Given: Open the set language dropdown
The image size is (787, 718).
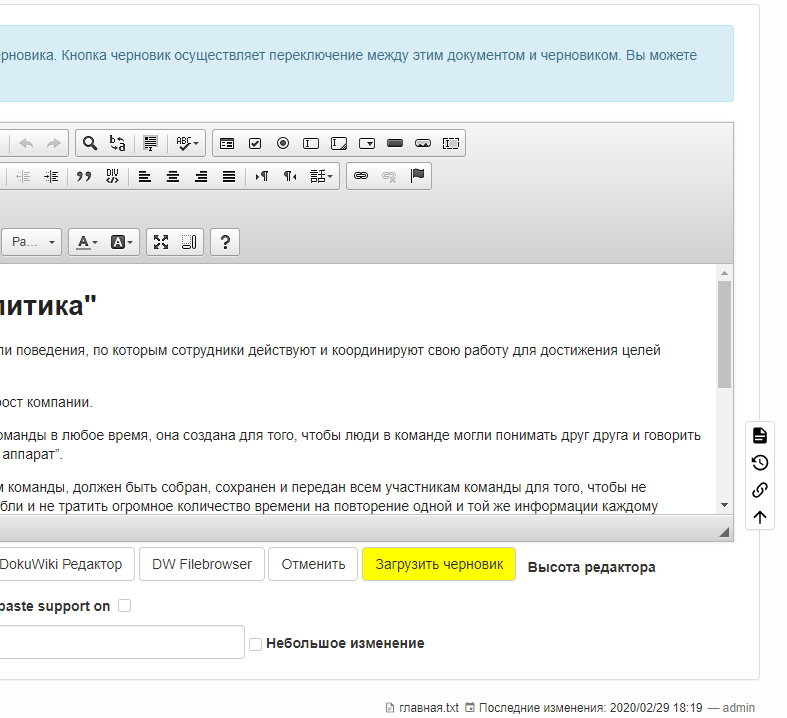Looking at the screenshot, I should (322, 176).
